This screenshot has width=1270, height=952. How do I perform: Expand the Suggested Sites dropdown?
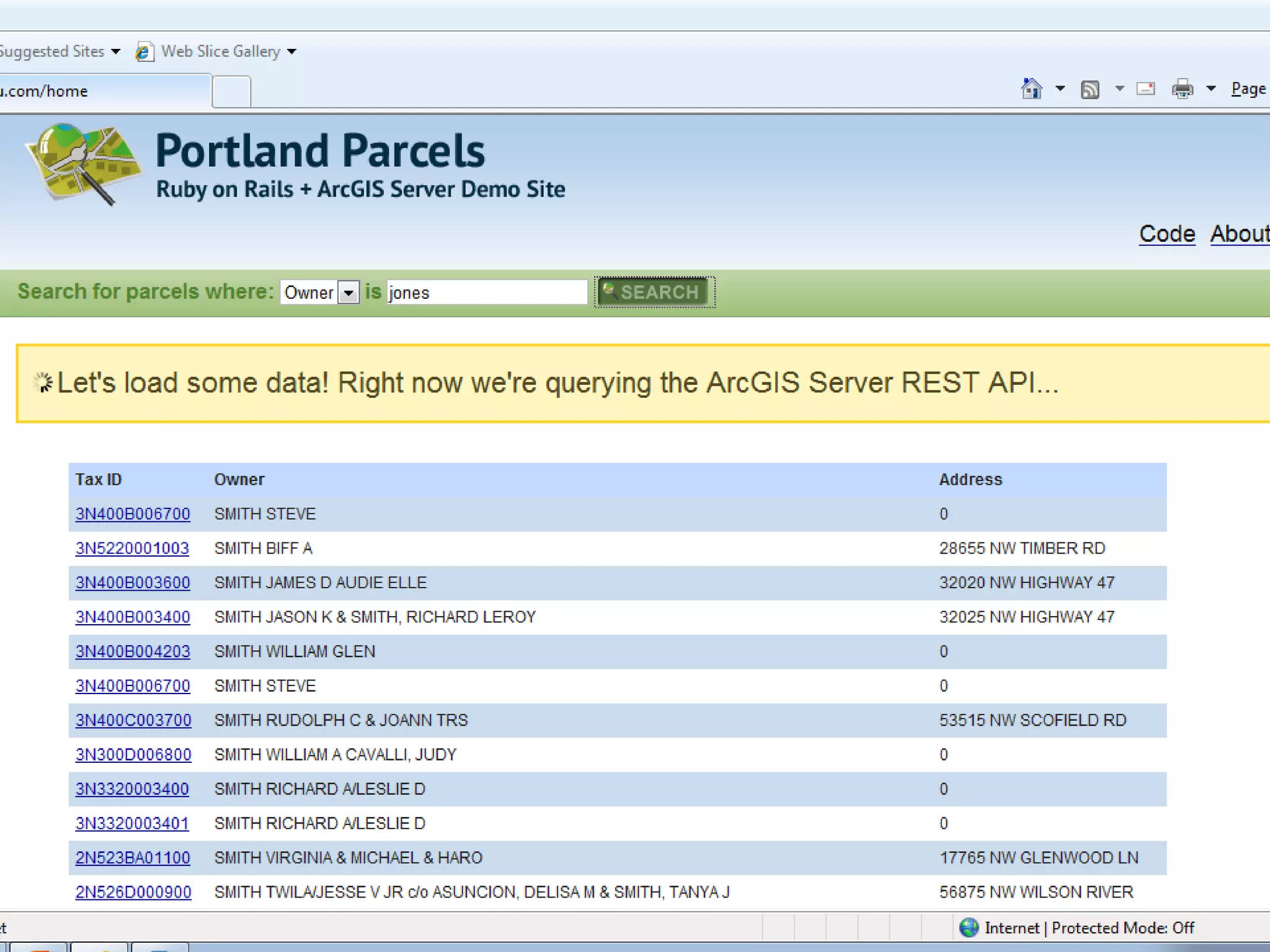click(x=116, y=51)
